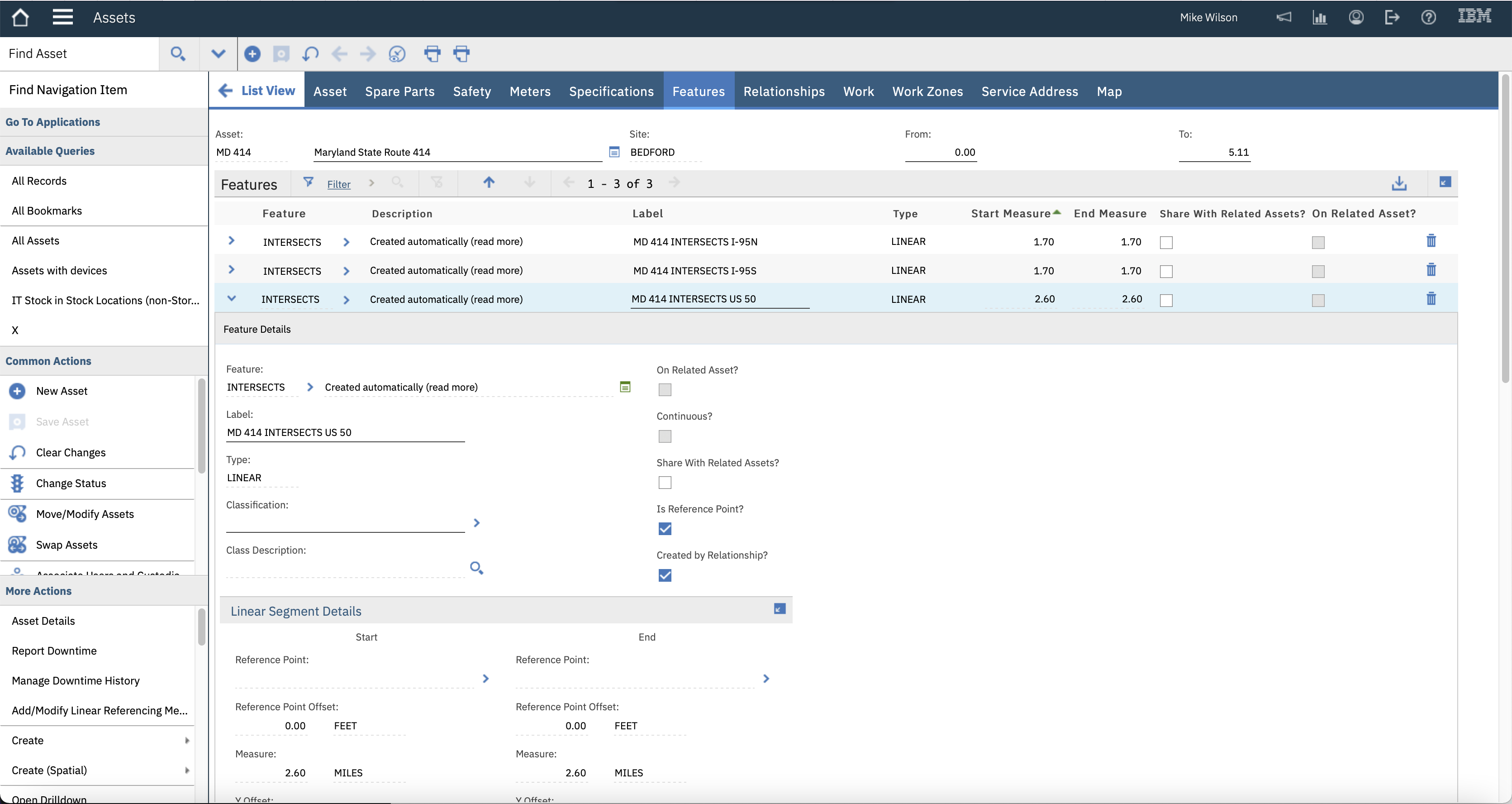Open the bulletins megaphone icon

1284,17
